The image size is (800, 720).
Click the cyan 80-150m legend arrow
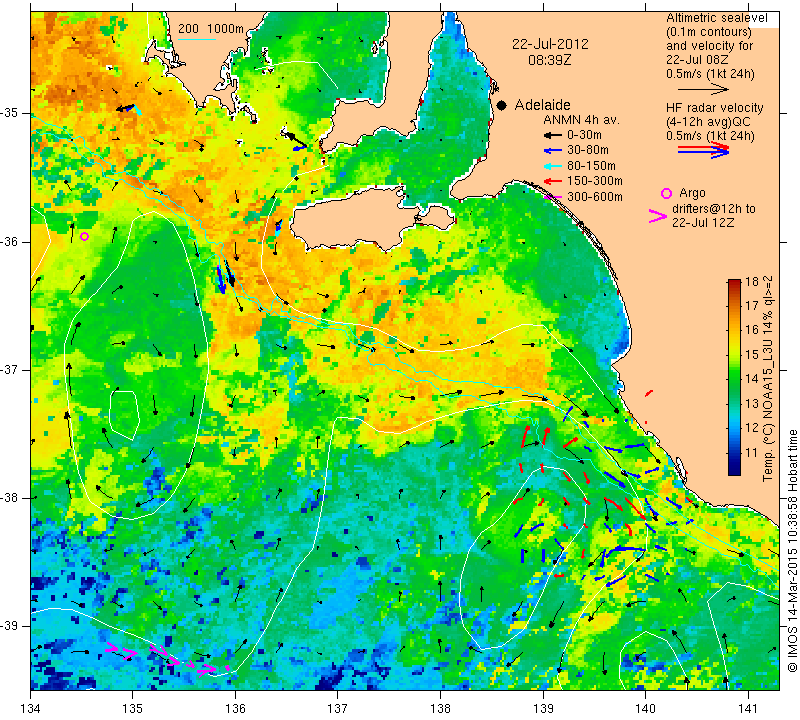[552, 166]
